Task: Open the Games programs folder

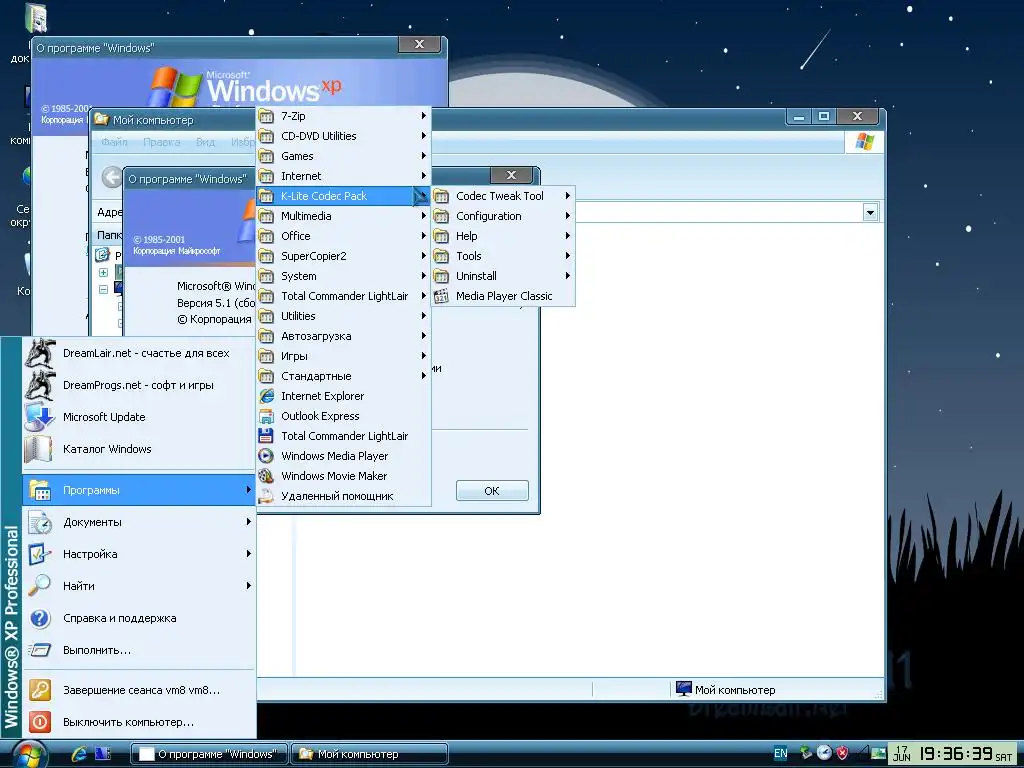Action: 344,156
